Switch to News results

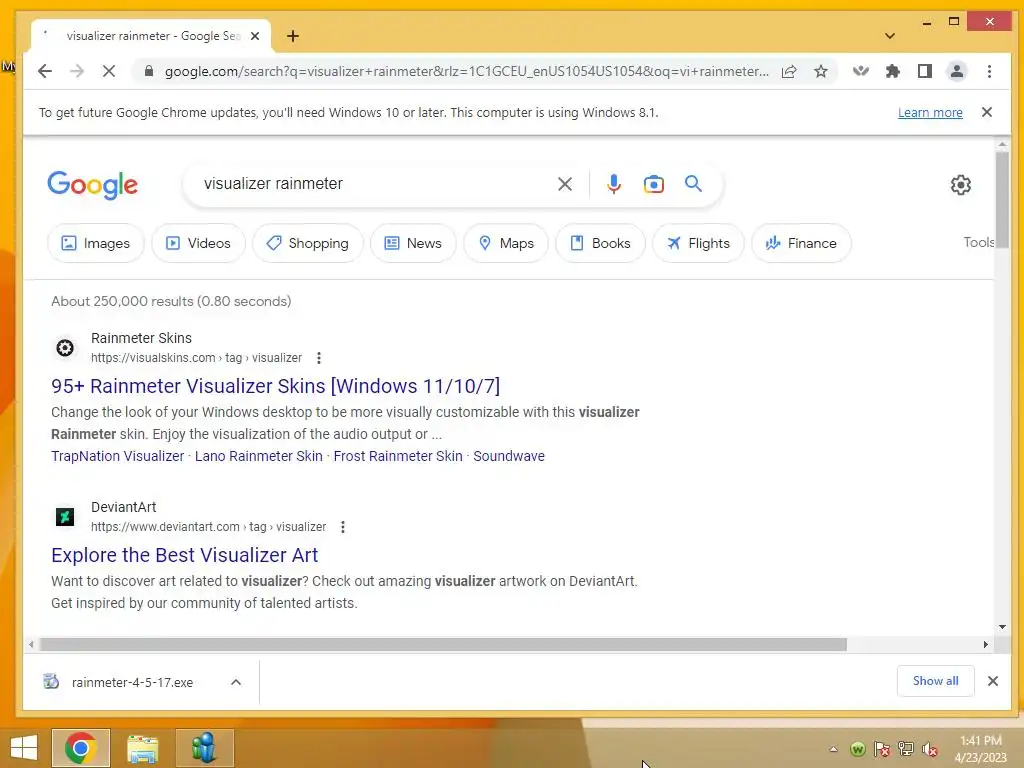413,243
